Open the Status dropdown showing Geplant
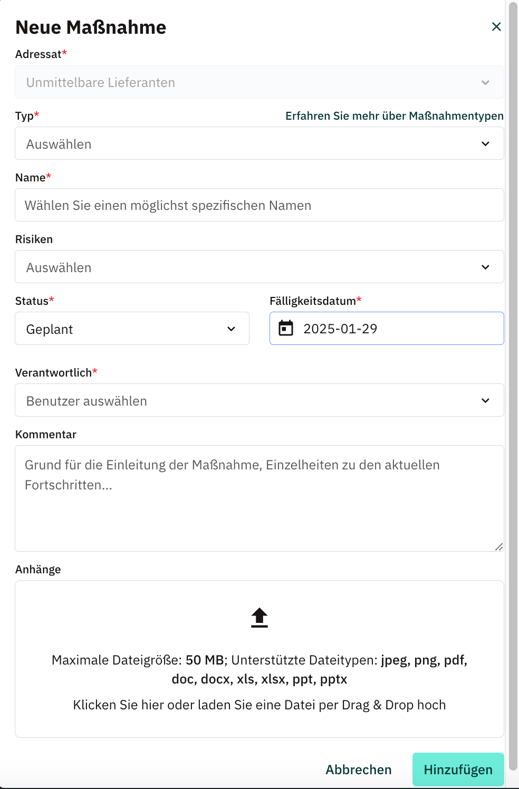The height and width of the screenshot is (789, 519). coord(132,329)
